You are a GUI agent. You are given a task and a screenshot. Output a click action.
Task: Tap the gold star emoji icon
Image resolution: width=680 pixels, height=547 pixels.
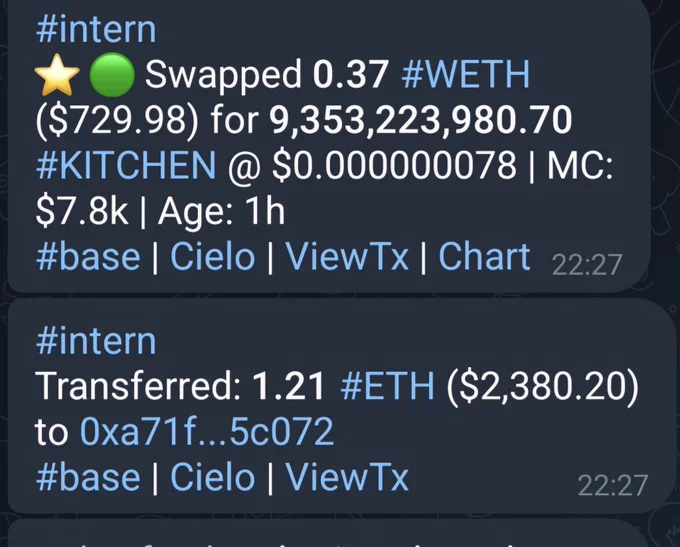click(x=57, y=75)
